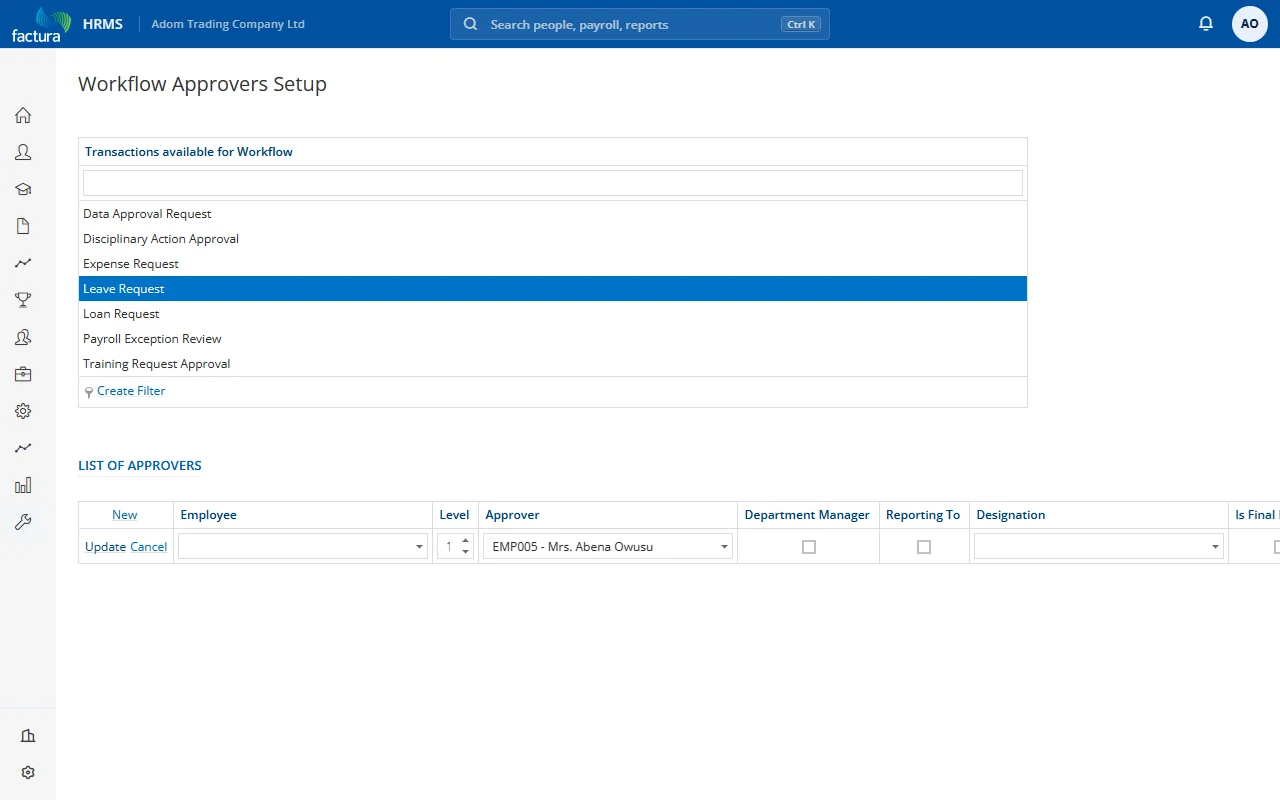This screenshot has height=800, width=1280.
Task: Increase the Level stepper value
Action: click(465, 540)
